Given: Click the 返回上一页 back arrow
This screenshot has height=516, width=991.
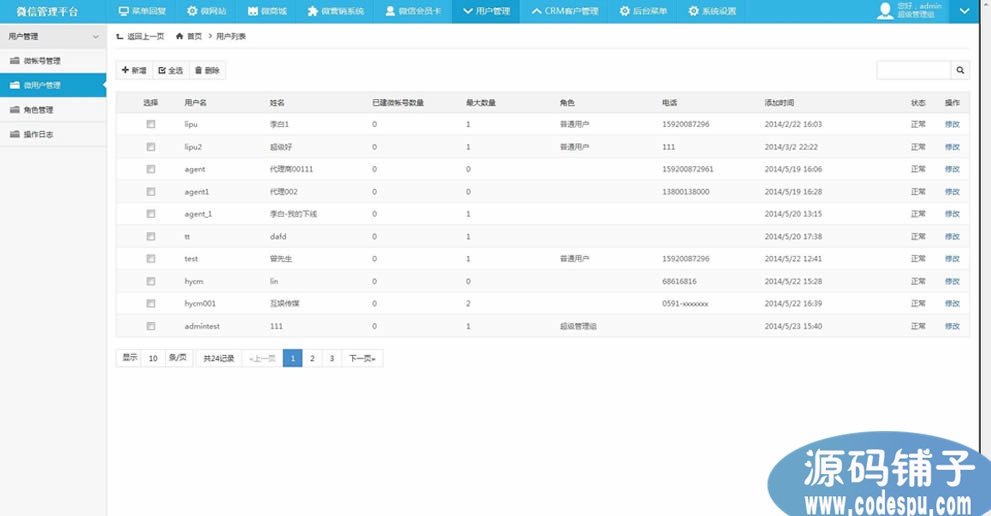Looking at the screenshot, I should [x=119, y=37].
